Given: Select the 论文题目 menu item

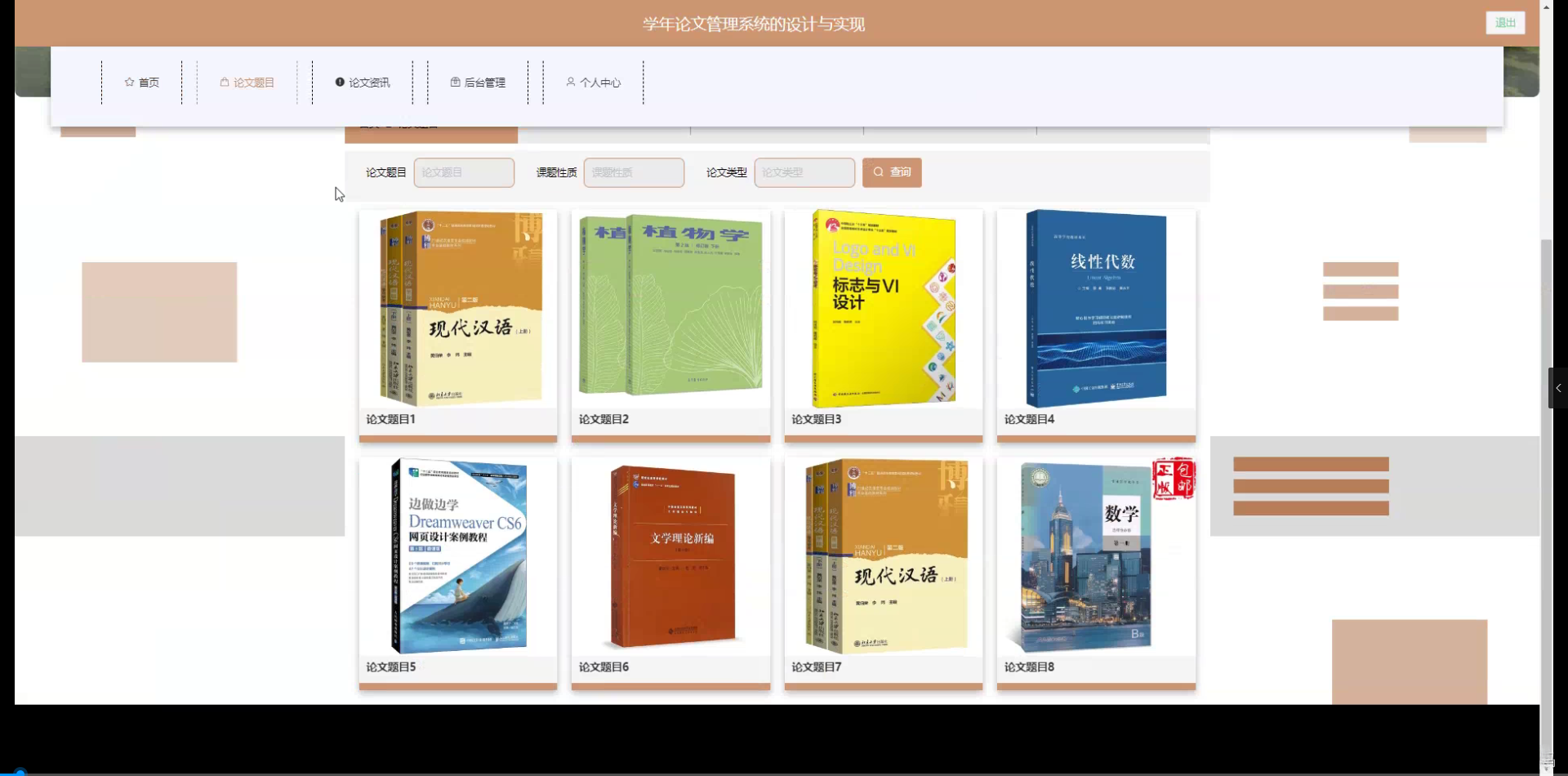Looking at the screenshot, I should coord(247,83).
